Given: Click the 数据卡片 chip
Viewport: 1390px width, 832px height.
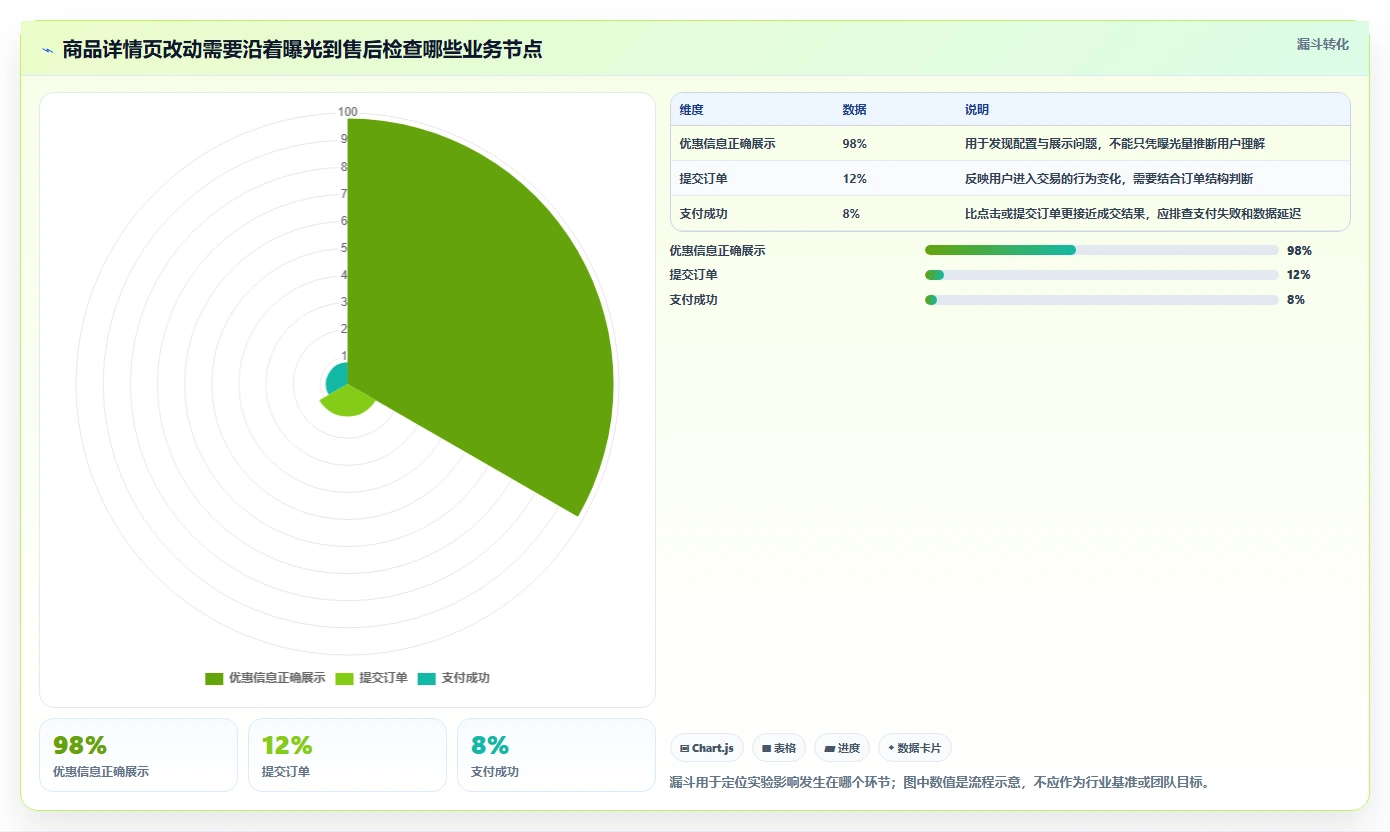Looking at the screenshot, I should (x=915, y=748).
